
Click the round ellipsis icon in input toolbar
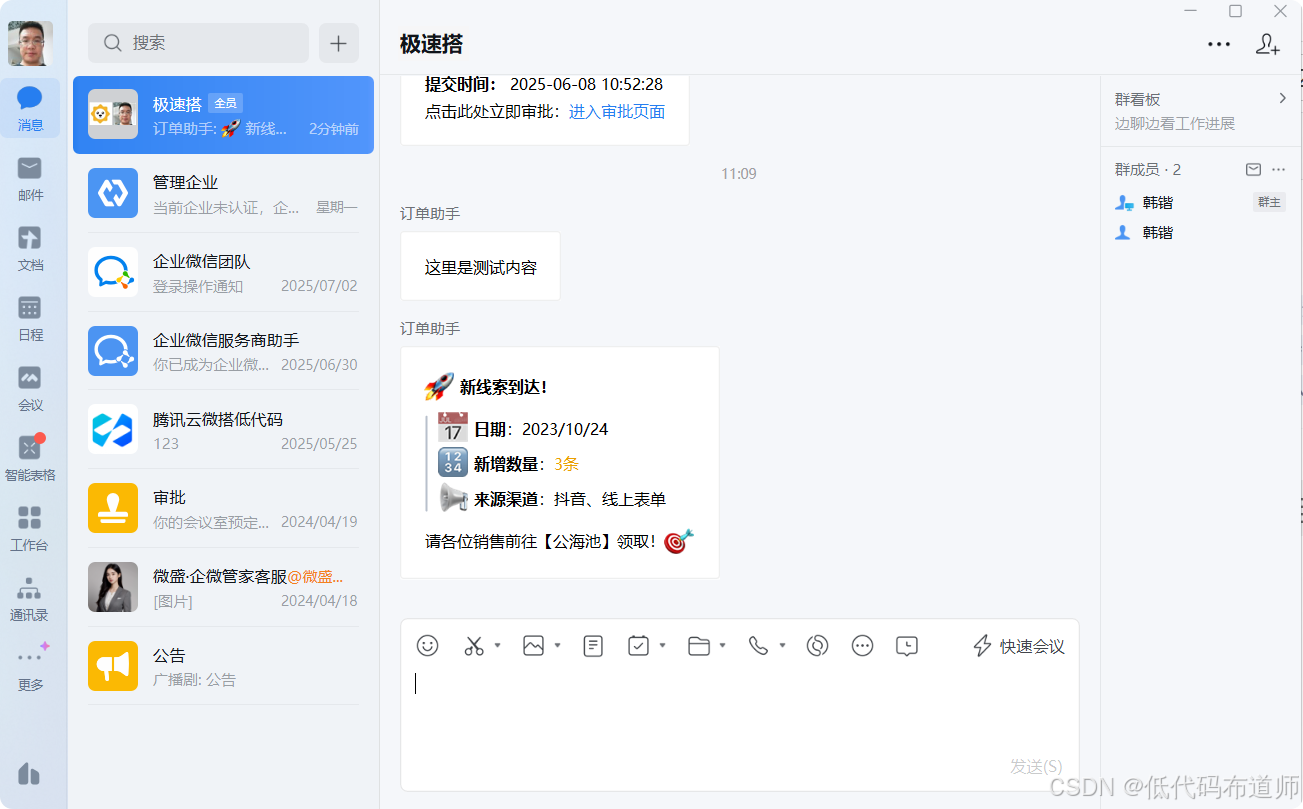pyautogui.click(x=862, y=646)
